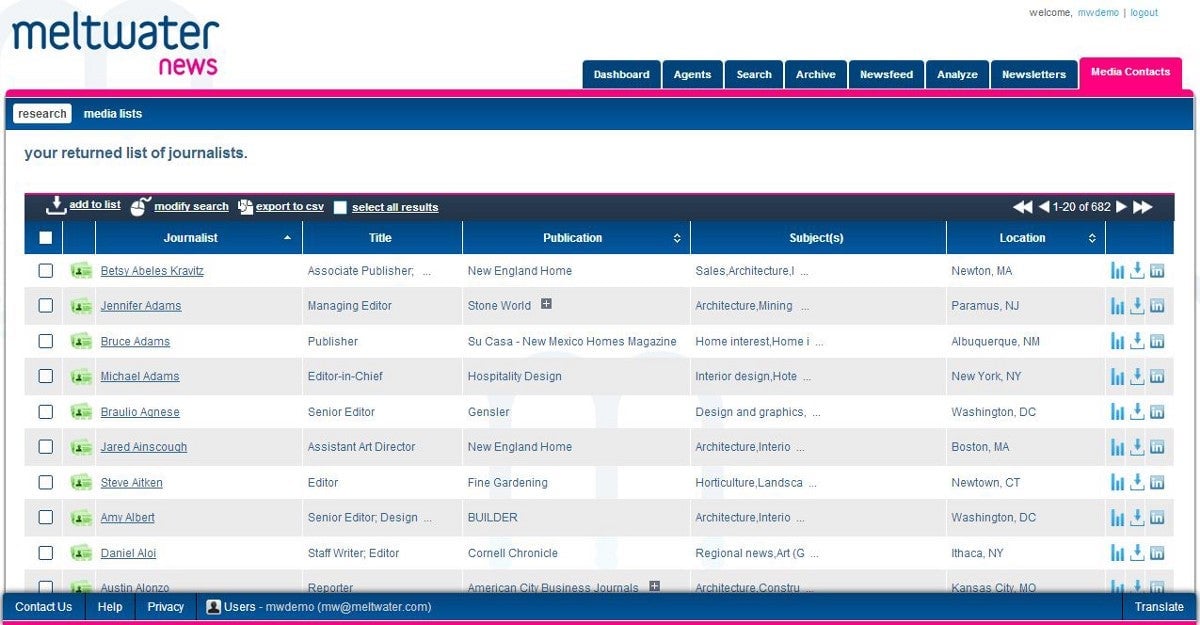Go to next page of results
This screenshot has width=1200, height=625.
point(1121,207)
